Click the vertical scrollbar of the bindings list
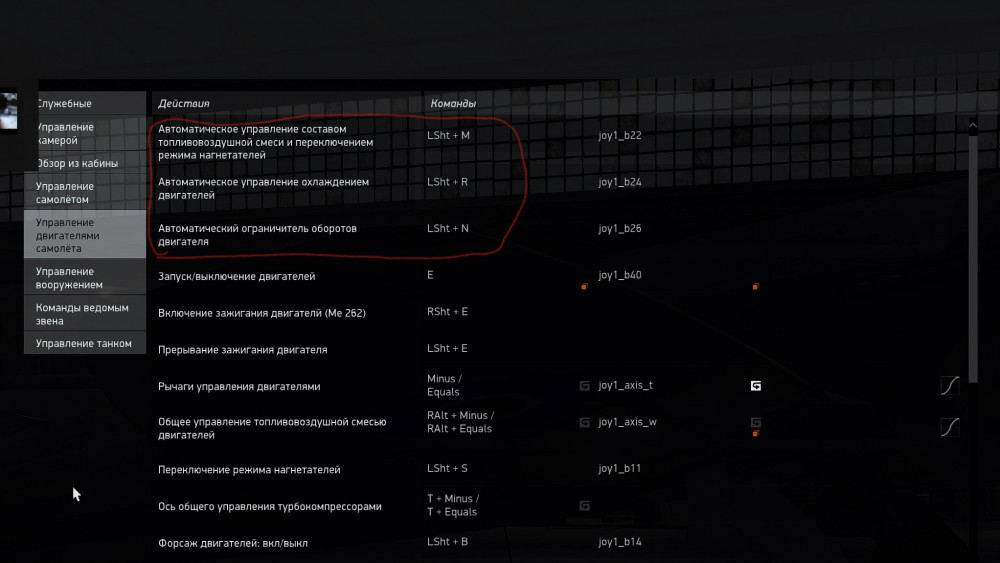Screen dimensions: 1000x563 click(971, 300)
